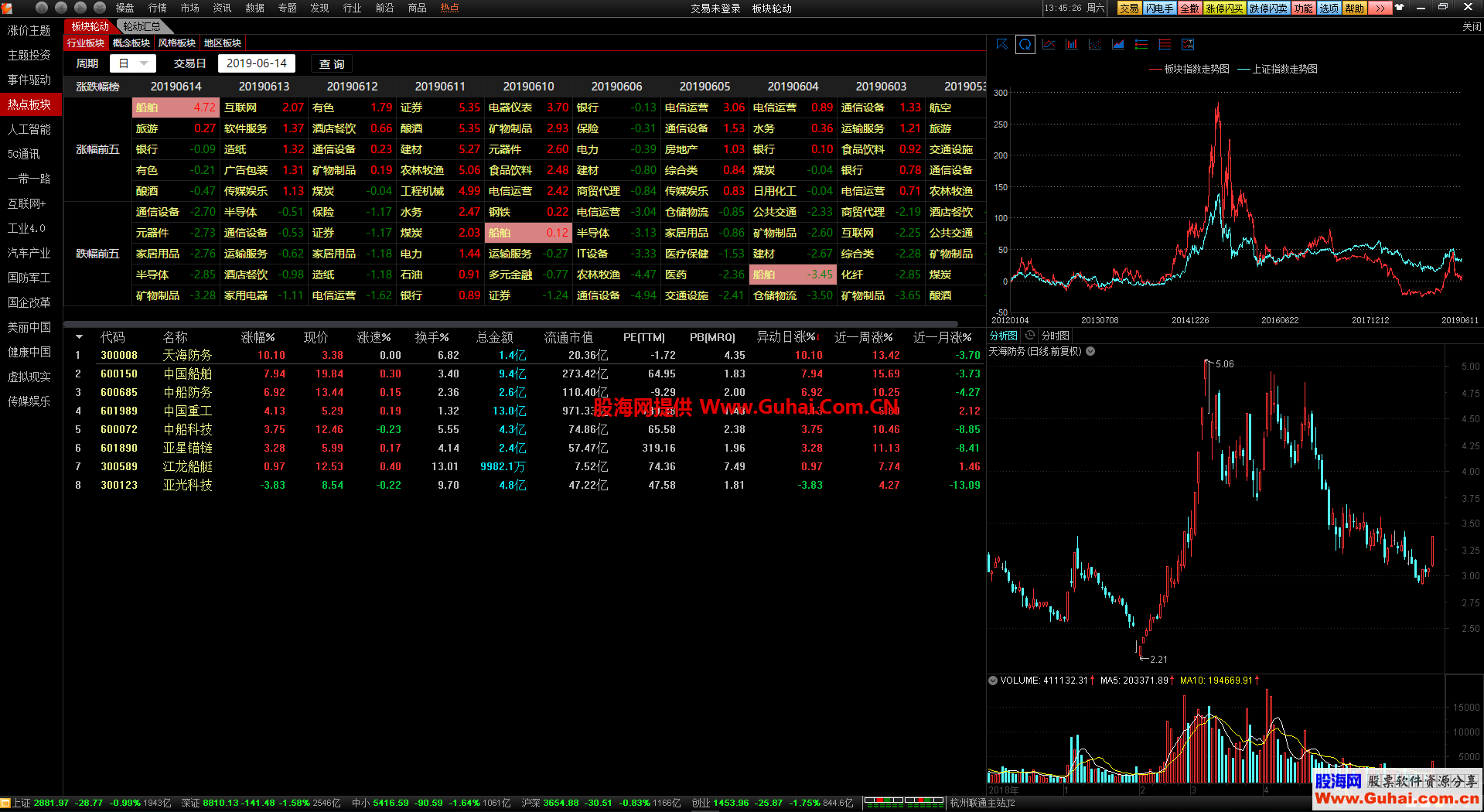Click the horizontal grid lines icon

[x=1165, y=44]
